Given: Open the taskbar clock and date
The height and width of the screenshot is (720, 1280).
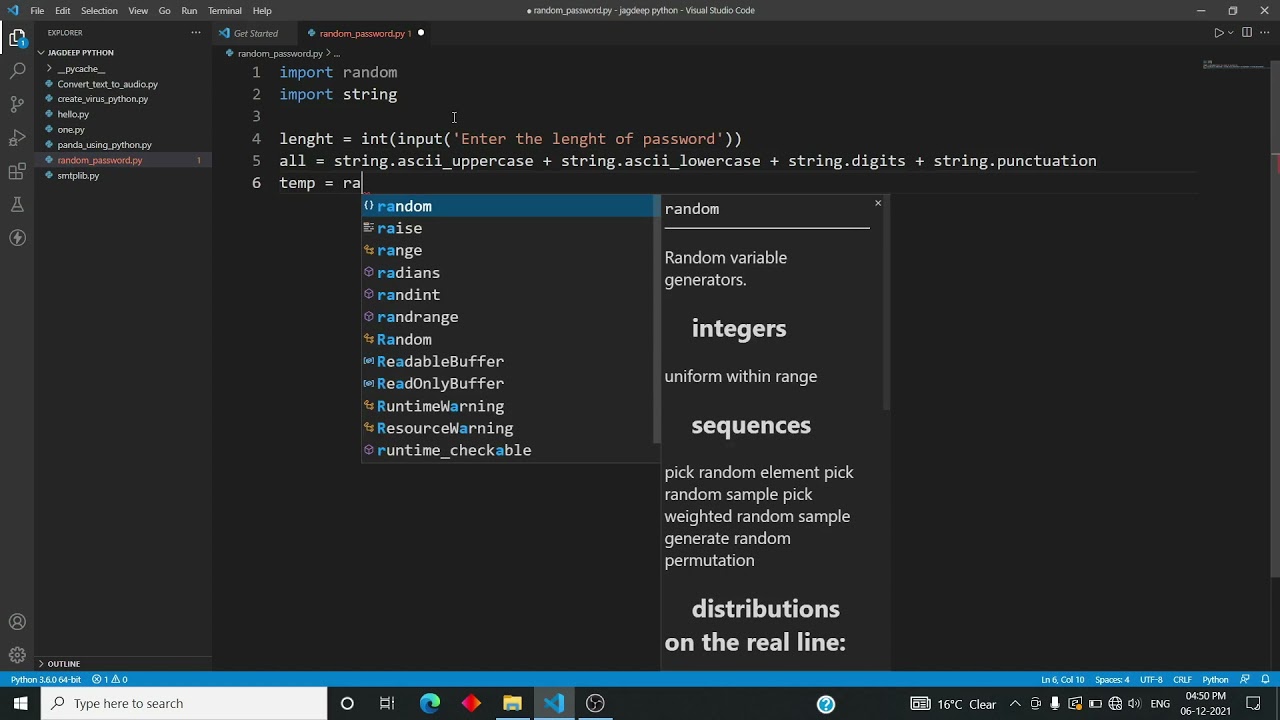Looking at the screenshot, I should (1205, 703).
